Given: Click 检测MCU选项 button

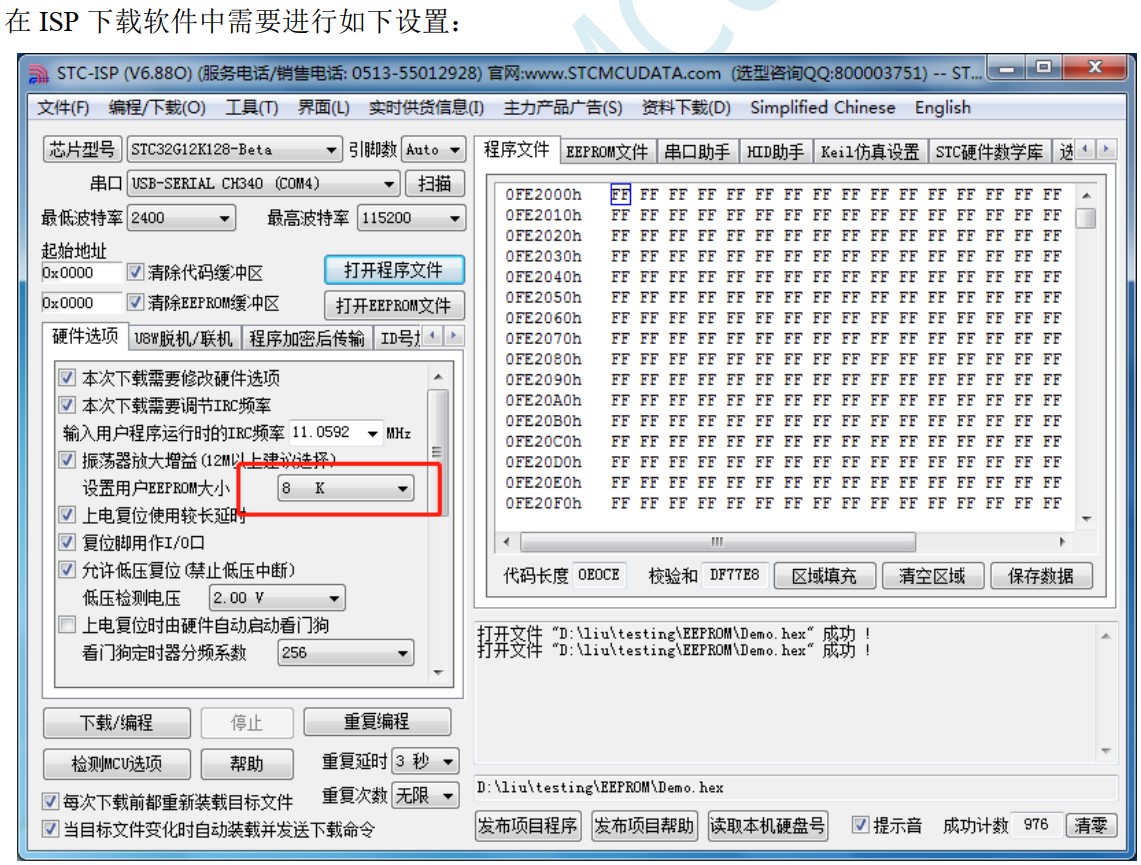Looking at the screenshot, I should [116, 764].
